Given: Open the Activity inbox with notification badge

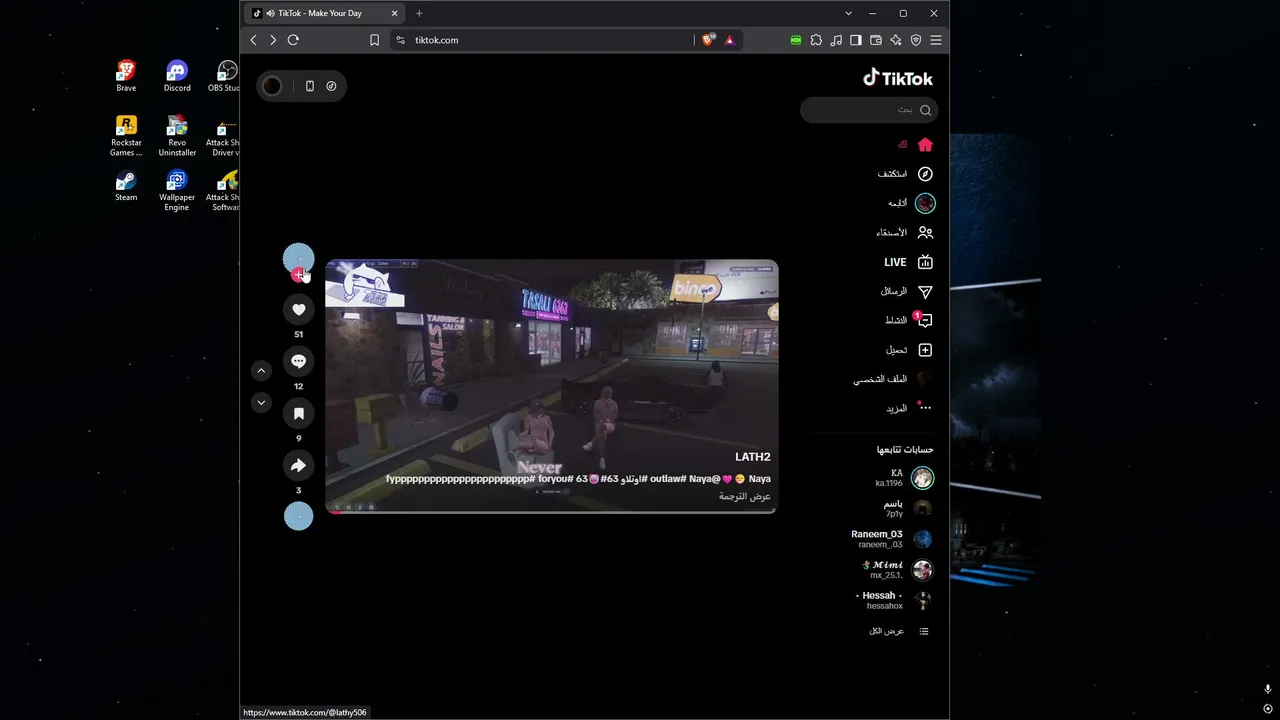Looking at the screenshot, I should point(925,321).
